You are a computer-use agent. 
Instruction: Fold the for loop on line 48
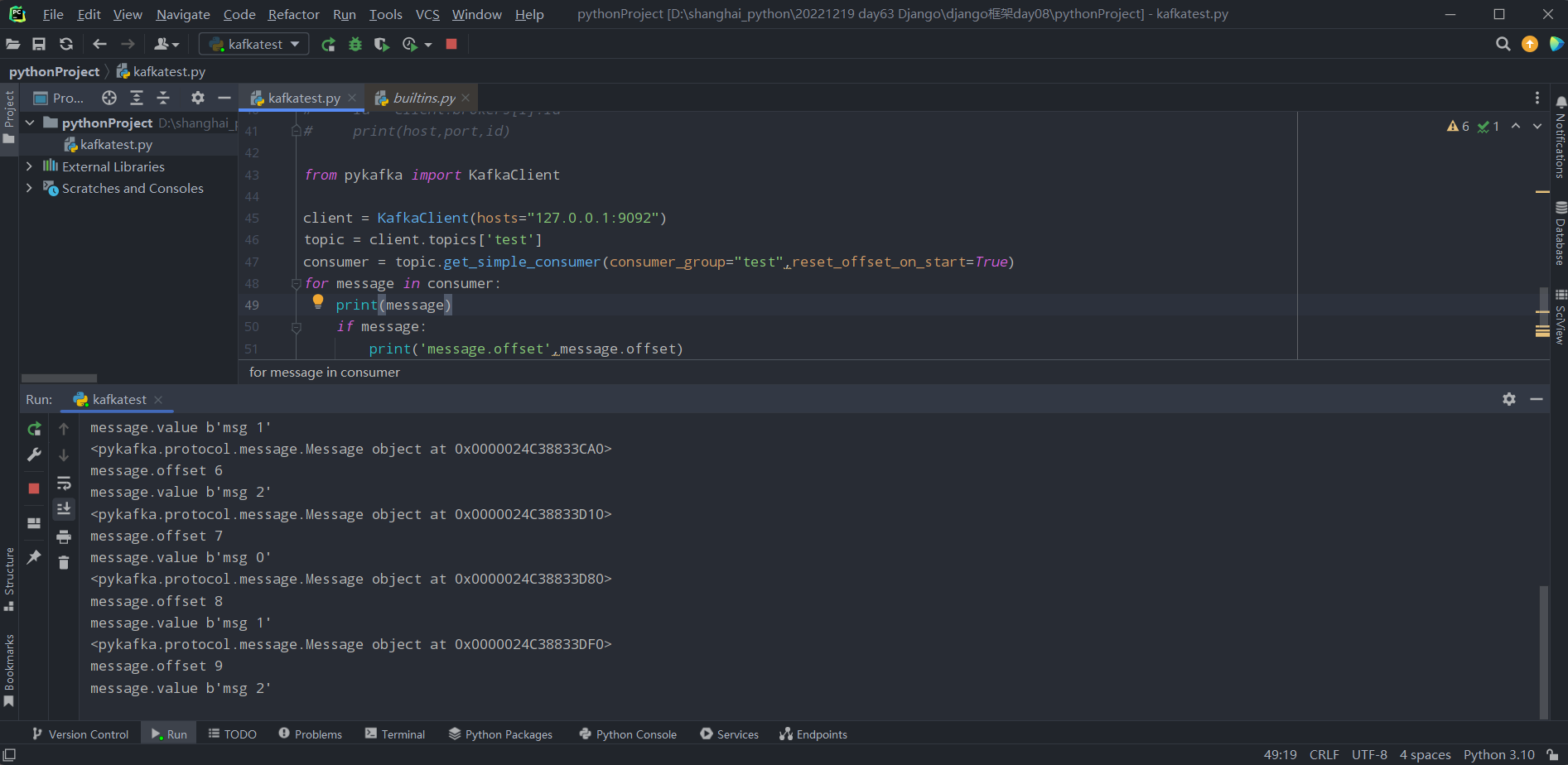click(296, 283)
